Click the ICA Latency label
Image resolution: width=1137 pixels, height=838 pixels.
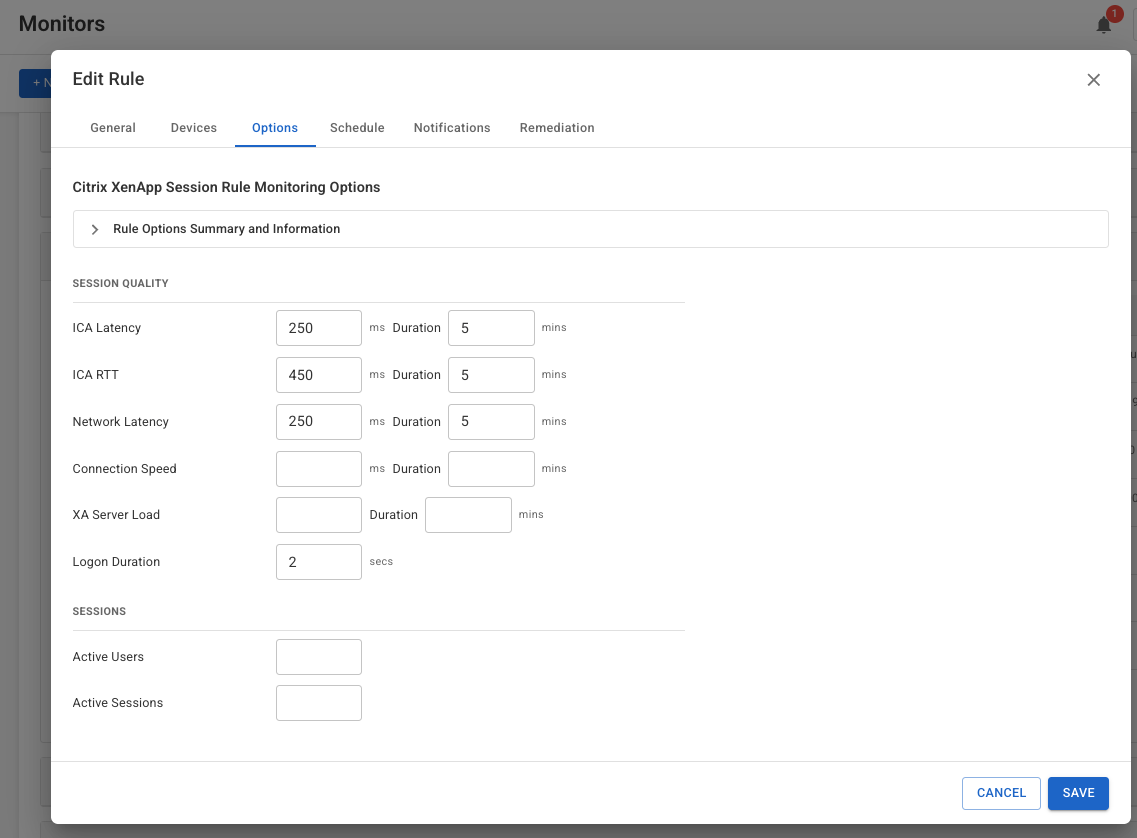coord(107,328)
